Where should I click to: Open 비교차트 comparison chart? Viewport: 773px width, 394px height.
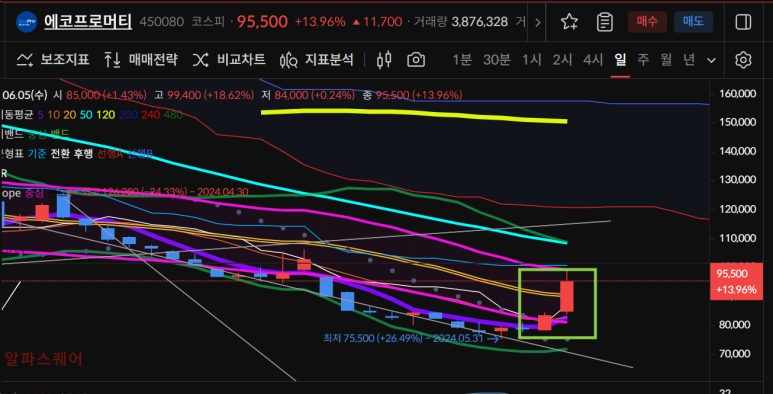[229, 60]
